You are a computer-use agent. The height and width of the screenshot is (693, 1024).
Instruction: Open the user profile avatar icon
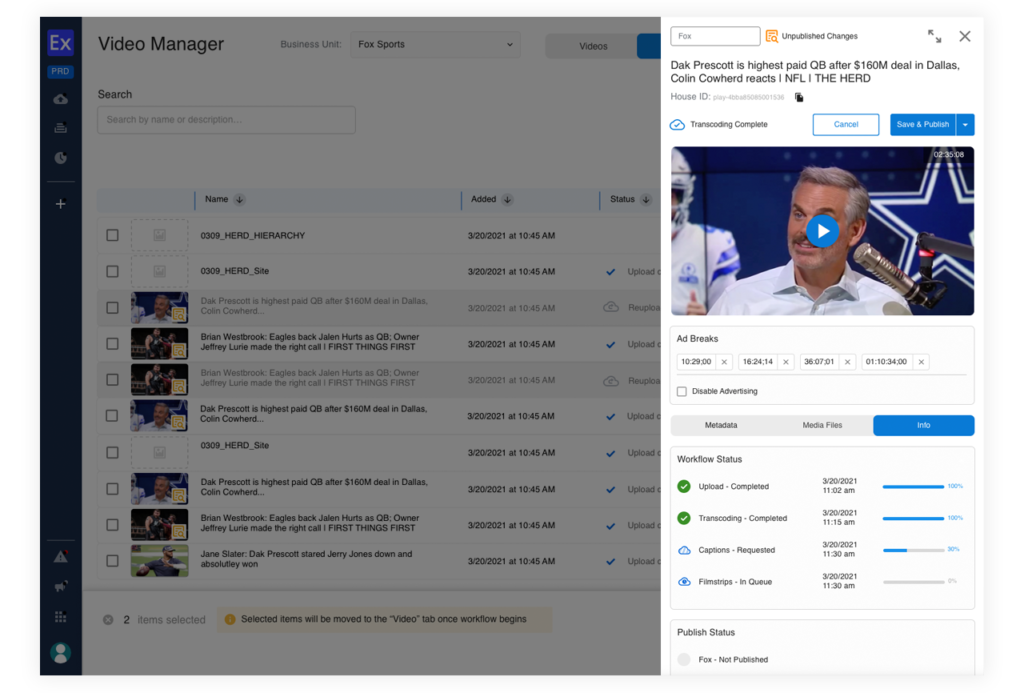(x=60, y=653)
